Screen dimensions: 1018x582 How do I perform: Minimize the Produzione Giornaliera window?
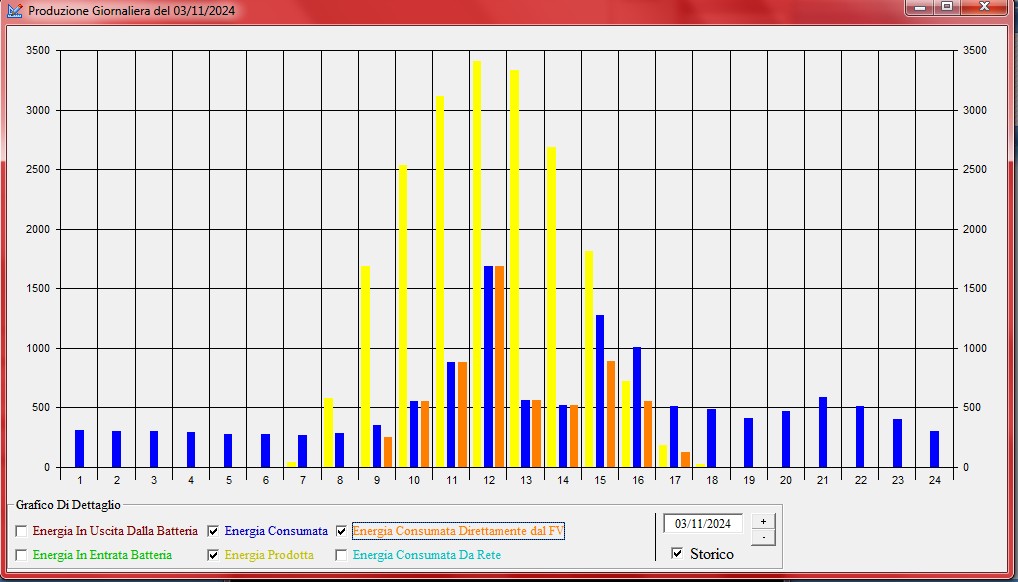click(918, 7)
